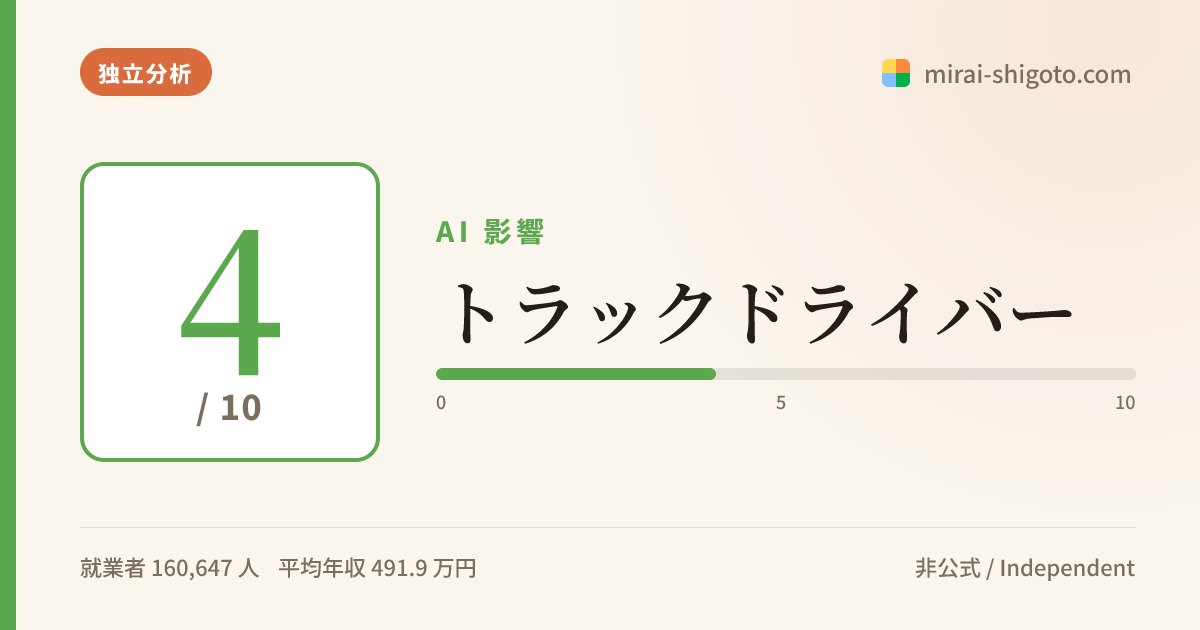Viewport: 1200px width, 630px height.
Task: Click the 非公式 / Independent footer text
Action: pos(1025,569)
